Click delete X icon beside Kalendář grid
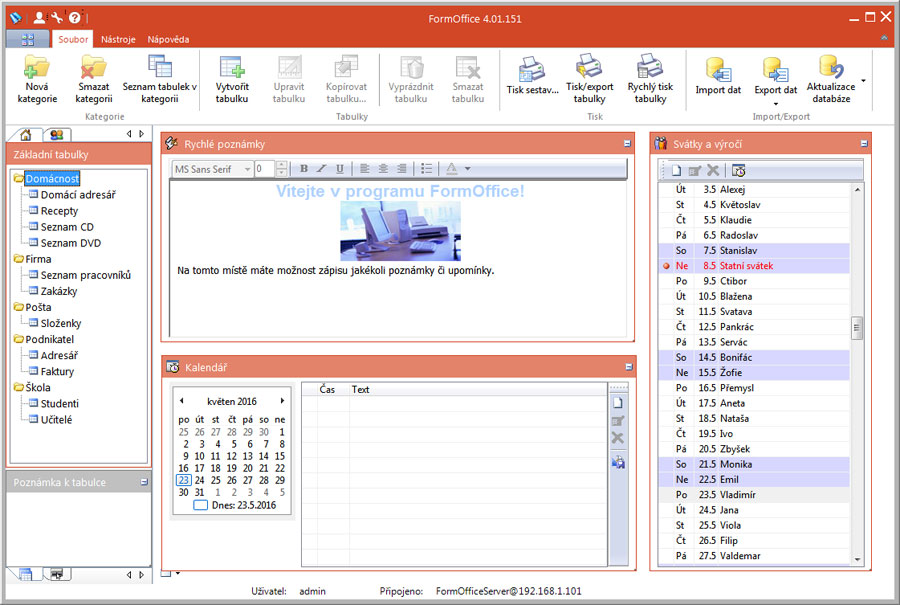 coord(618,439)
